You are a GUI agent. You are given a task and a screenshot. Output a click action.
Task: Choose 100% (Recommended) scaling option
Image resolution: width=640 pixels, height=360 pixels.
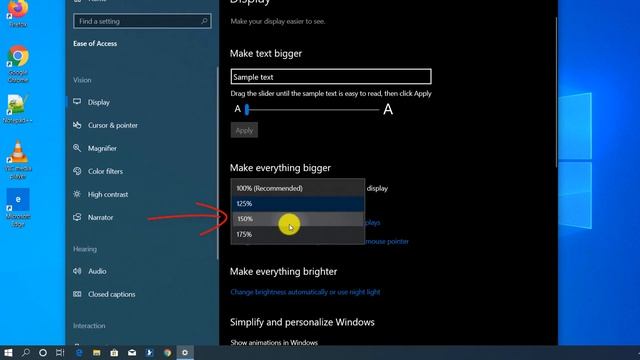tap(298, 188)
